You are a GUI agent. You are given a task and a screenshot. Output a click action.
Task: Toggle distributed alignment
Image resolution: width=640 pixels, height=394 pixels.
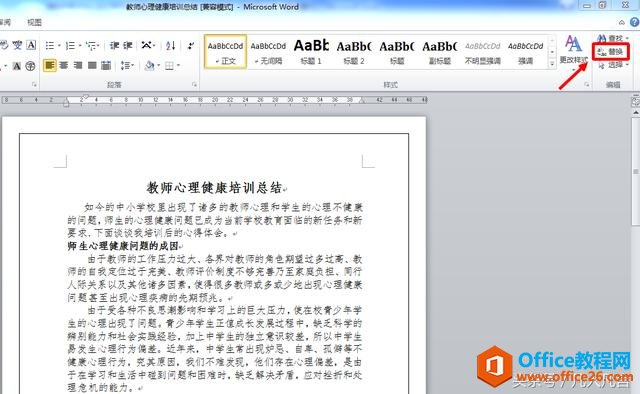106,65
